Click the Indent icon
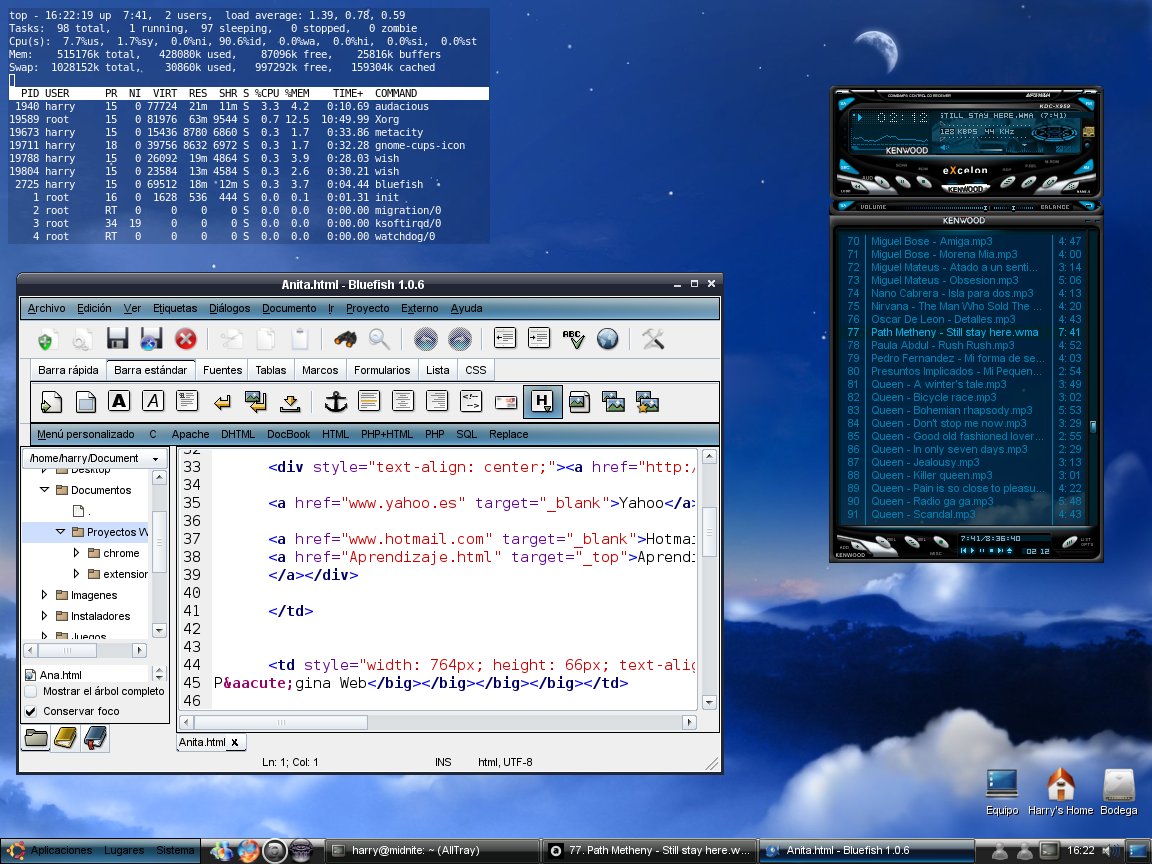 pyautogui.click(x=539, y=338)
